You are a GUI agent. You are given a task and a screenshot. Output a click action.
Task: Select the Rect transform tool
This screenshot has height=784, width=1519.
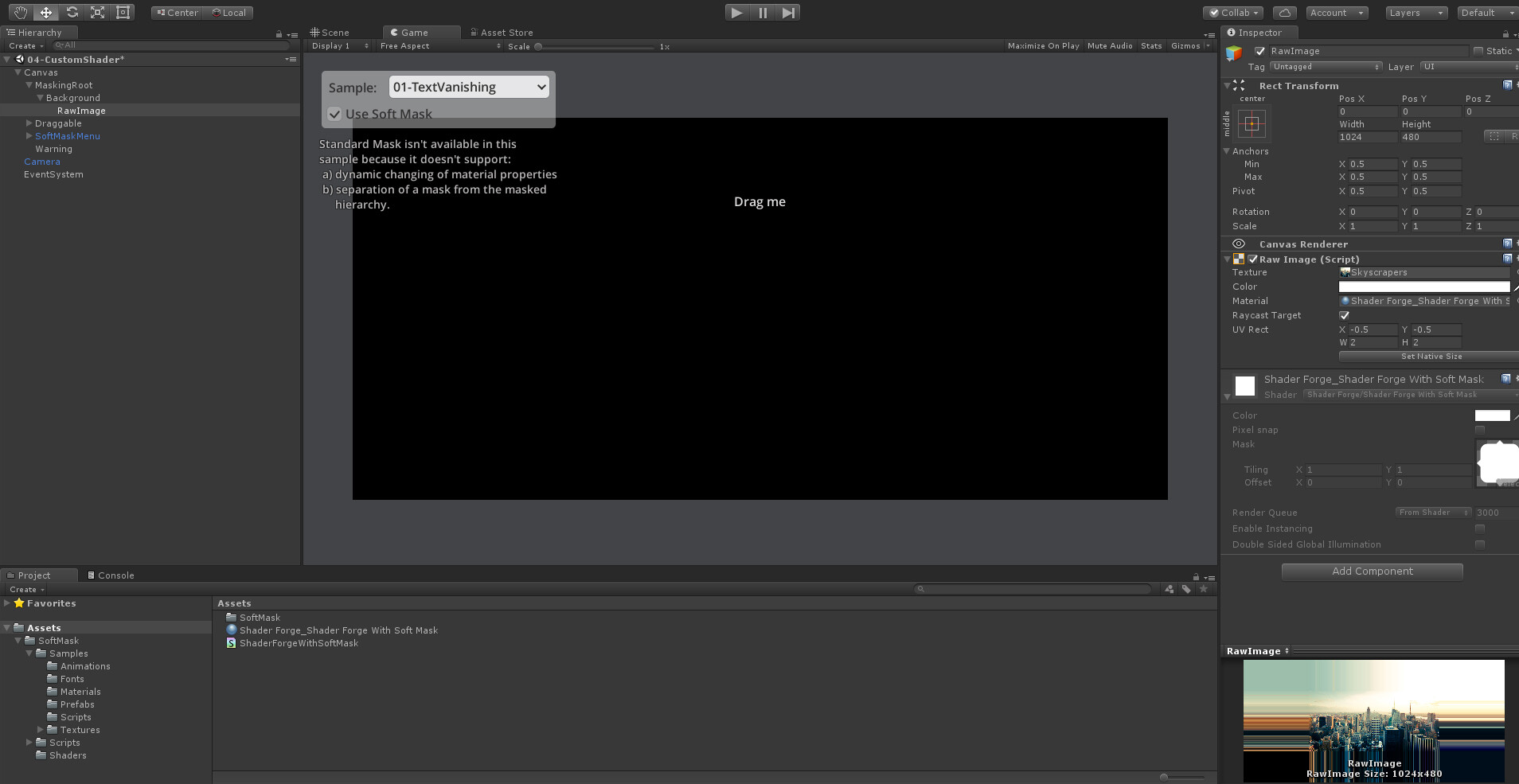122,12
